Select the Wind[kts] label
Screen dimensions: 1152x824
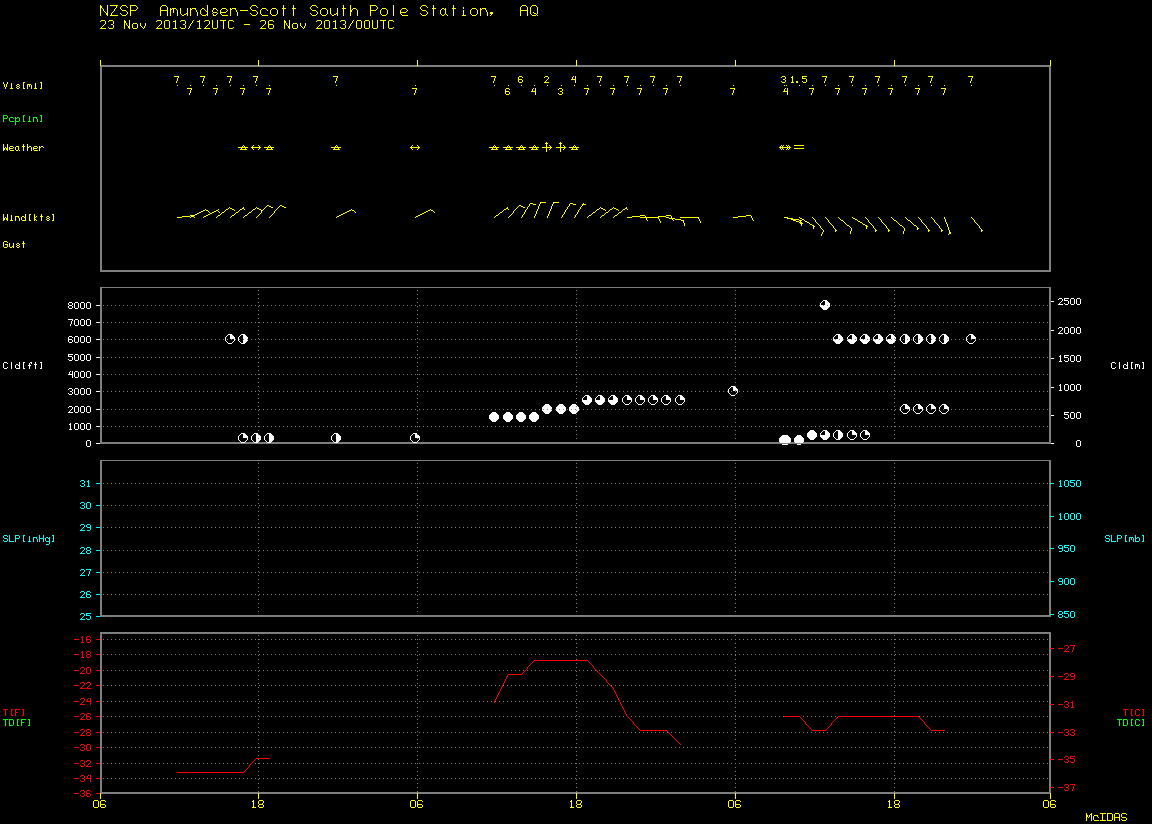tap(29, 218)
